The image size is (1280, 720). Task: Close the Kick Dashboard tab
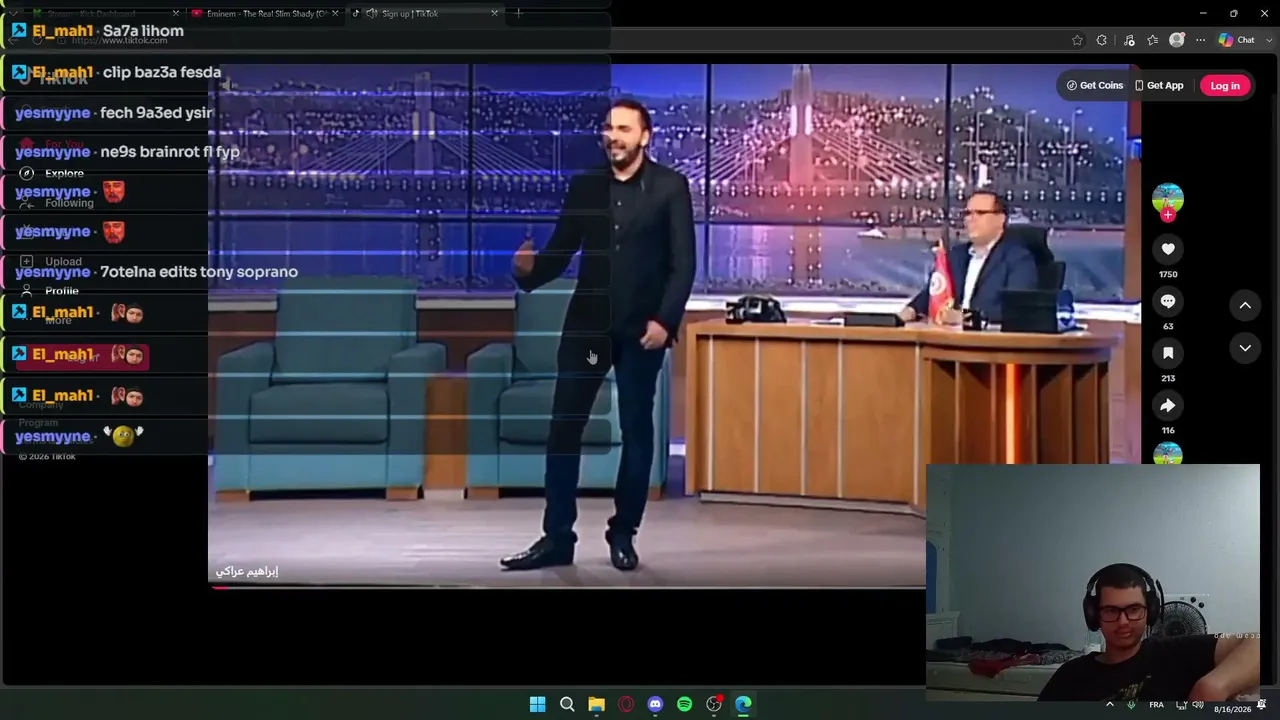(x=176, y=14)
